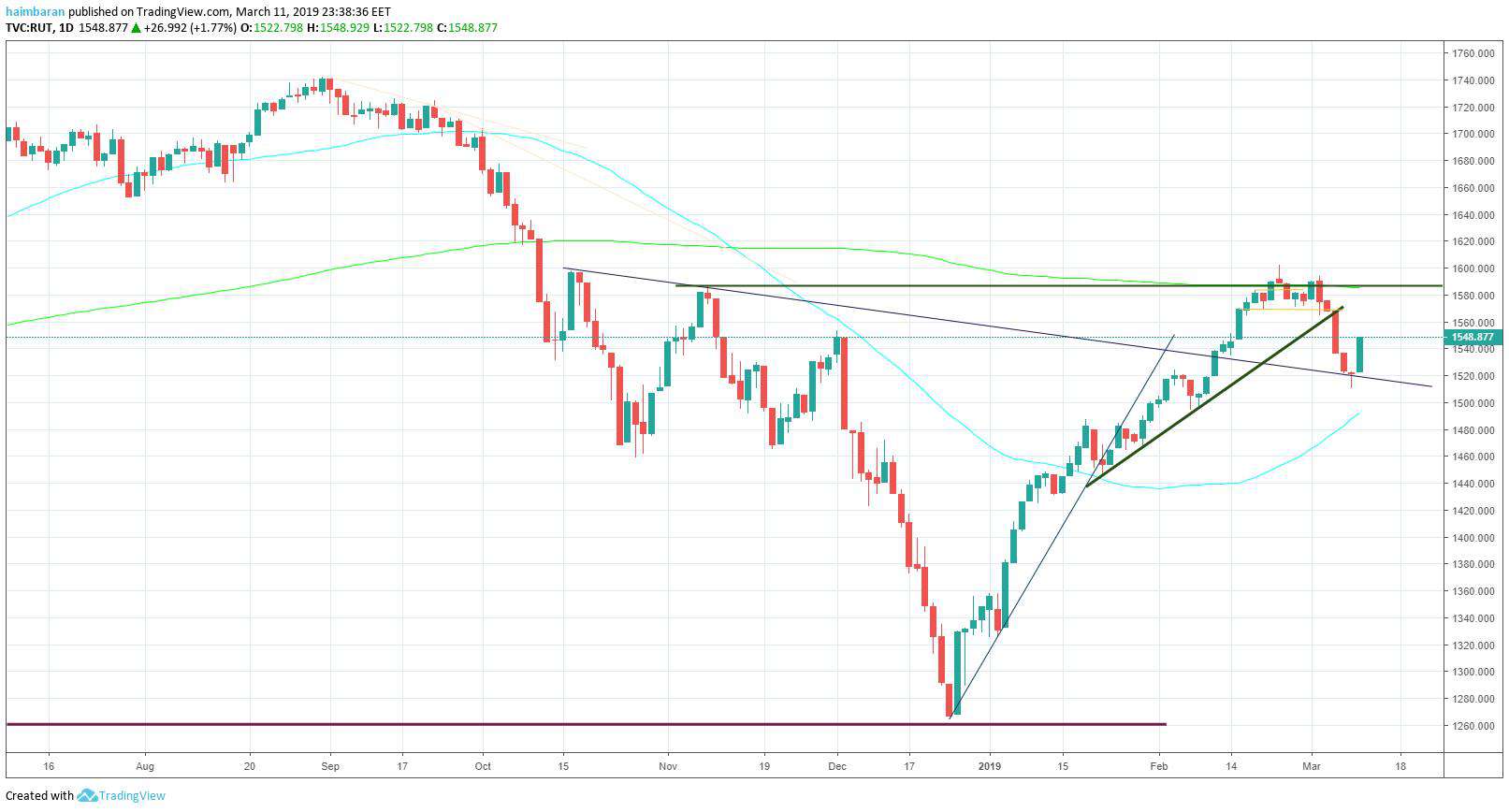Click the Feb label on time axis
1509x812 pixels.
[x=1159, y=765]
